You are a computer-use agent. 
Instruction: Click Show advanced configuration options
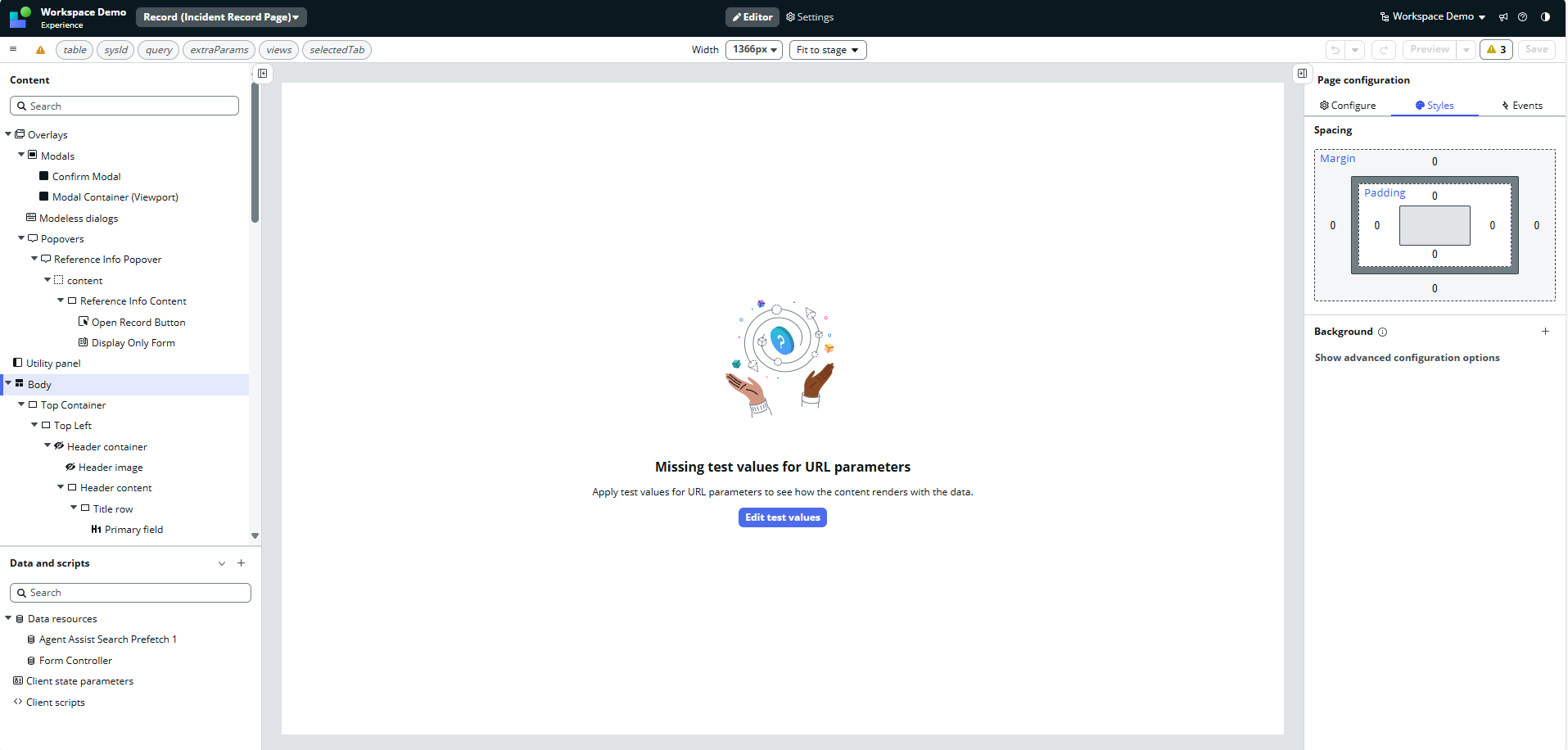tap(1407, 358)
